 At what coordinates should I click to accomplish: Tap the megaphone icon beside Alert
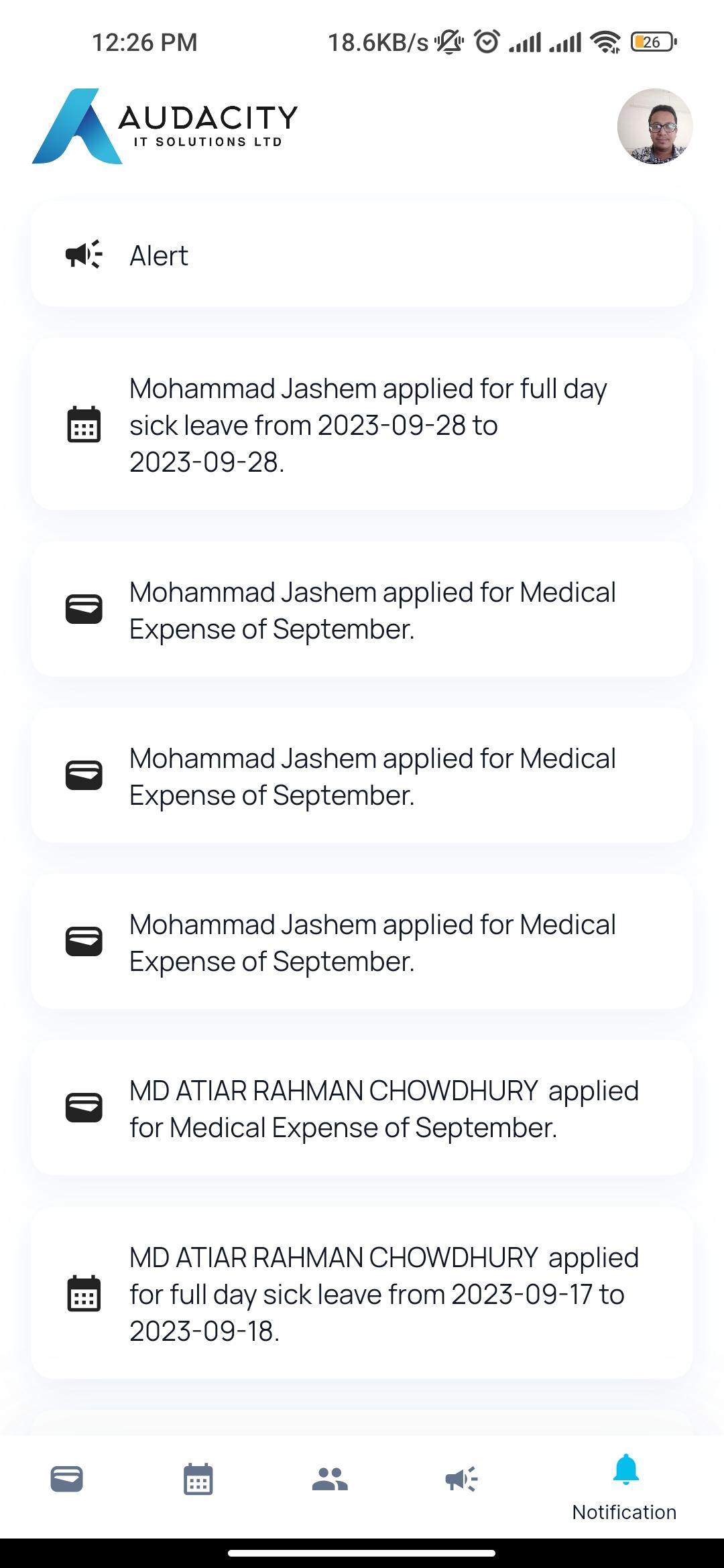click(x=84, y=255)
